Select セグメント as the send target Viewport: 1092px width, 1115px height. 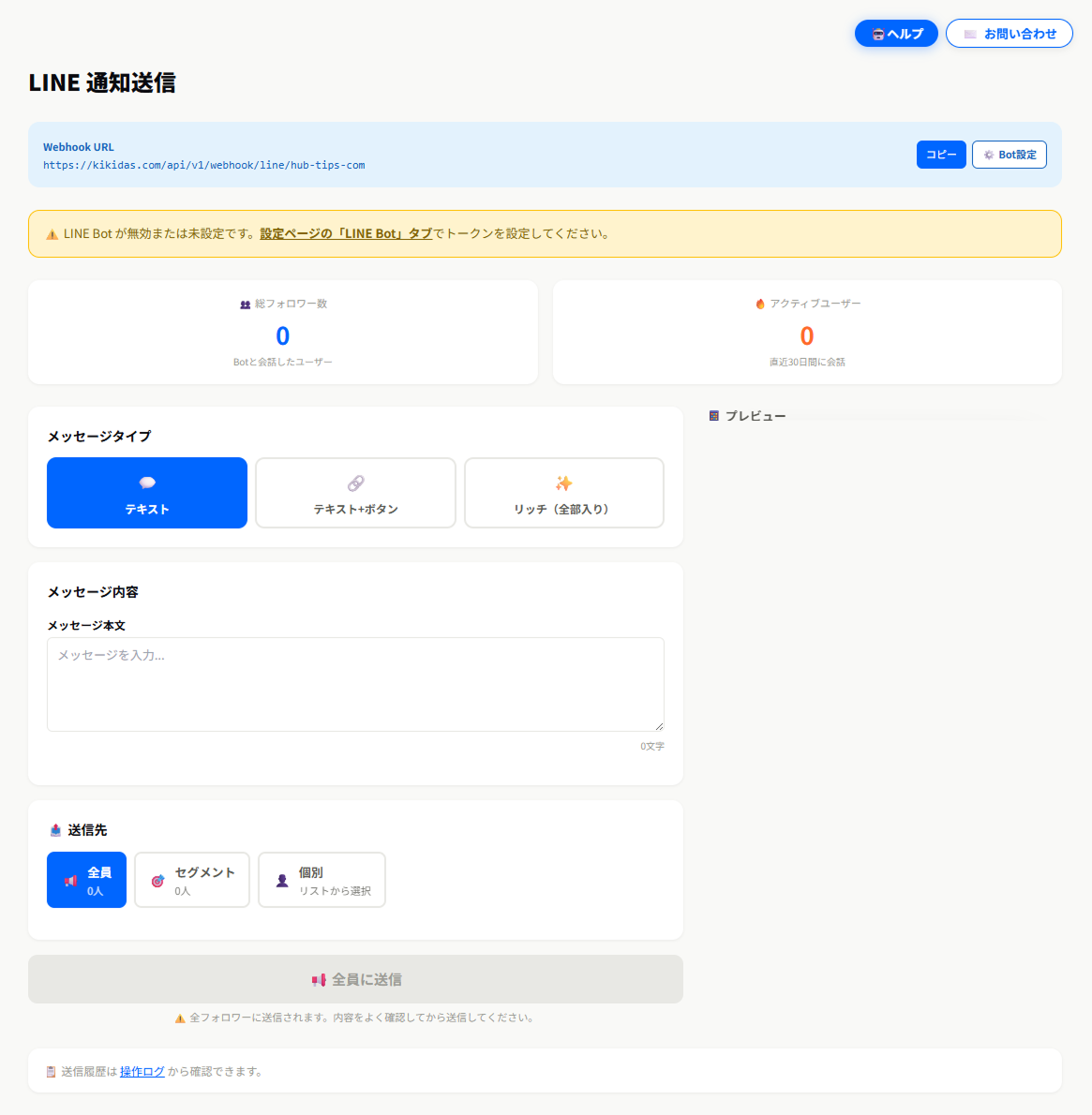coord(191,880)
